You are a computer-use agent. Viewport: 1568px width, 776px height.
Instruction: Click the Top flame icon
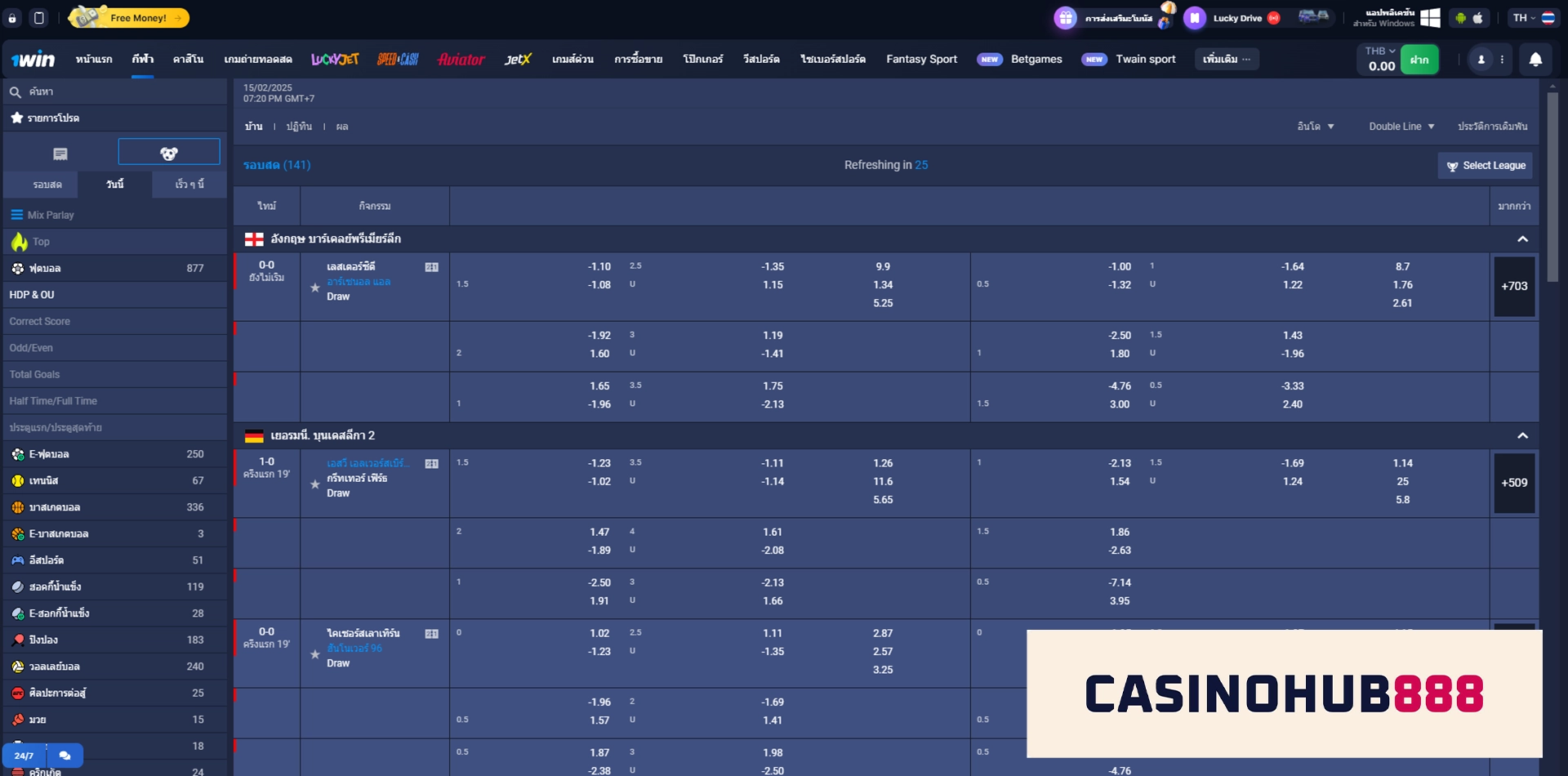[x=19, y=242]
